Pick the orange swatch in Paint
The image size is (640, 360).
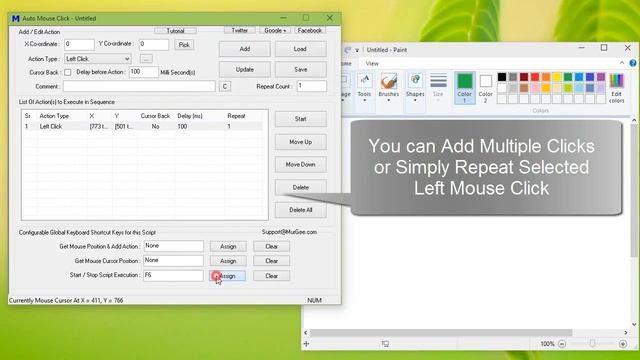[546, 77]
